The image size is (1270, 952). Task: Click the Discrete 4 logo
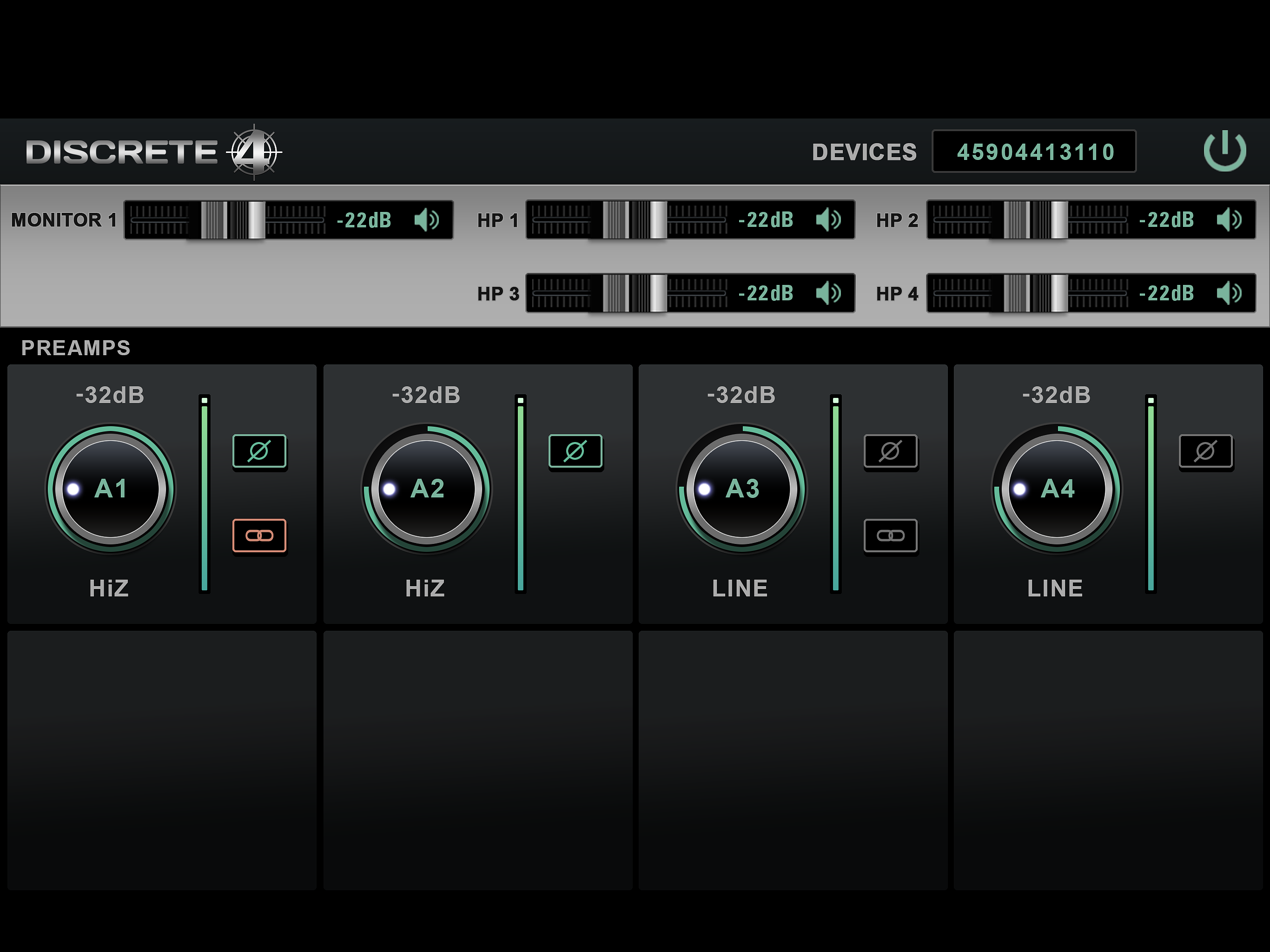tap(153, 152)
